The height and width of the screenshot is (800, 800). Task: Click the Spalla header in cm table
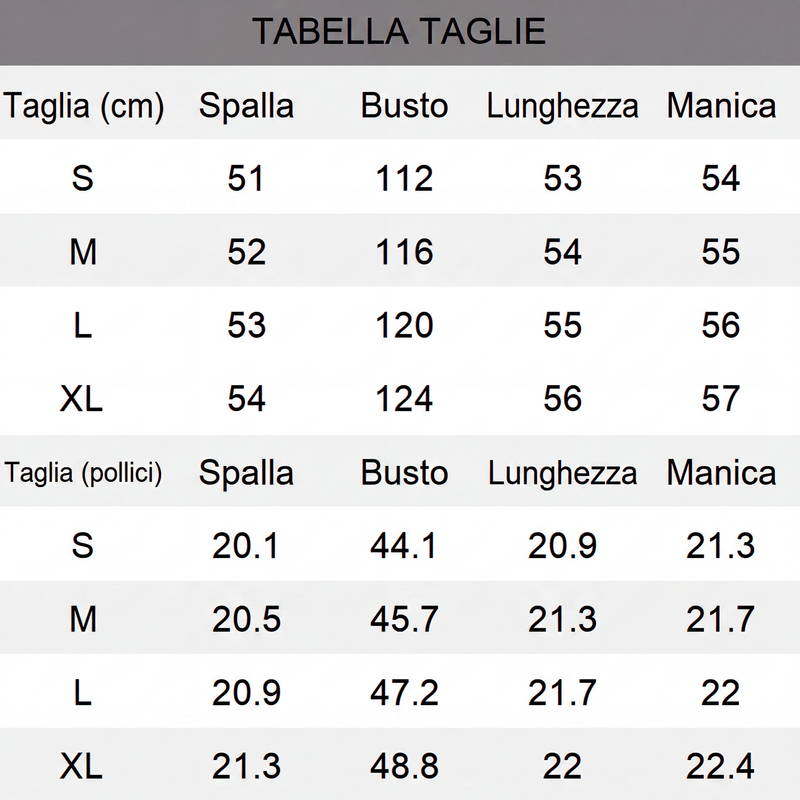pyautogui.click(x=246, y=107)
